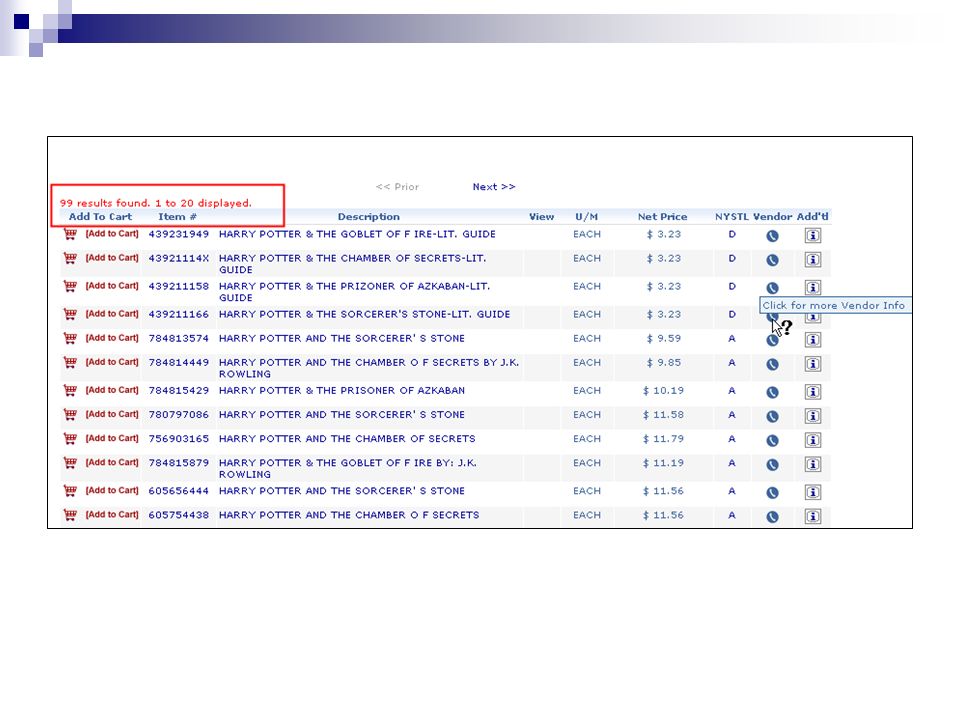Click the cart icon for item 605656444

coord(70,490)
